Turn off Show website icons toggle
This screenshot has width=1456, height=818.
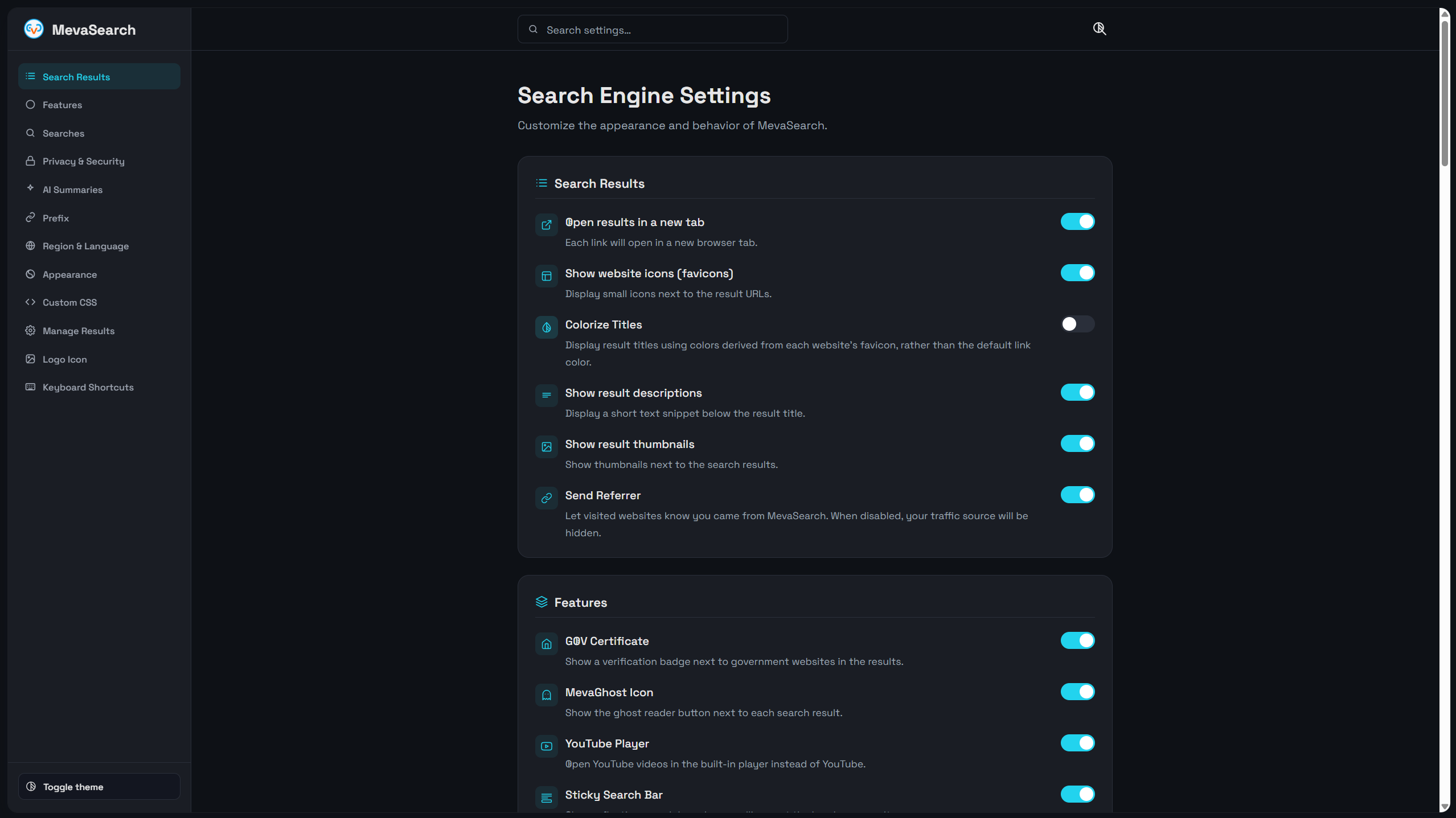[1077, 273]
